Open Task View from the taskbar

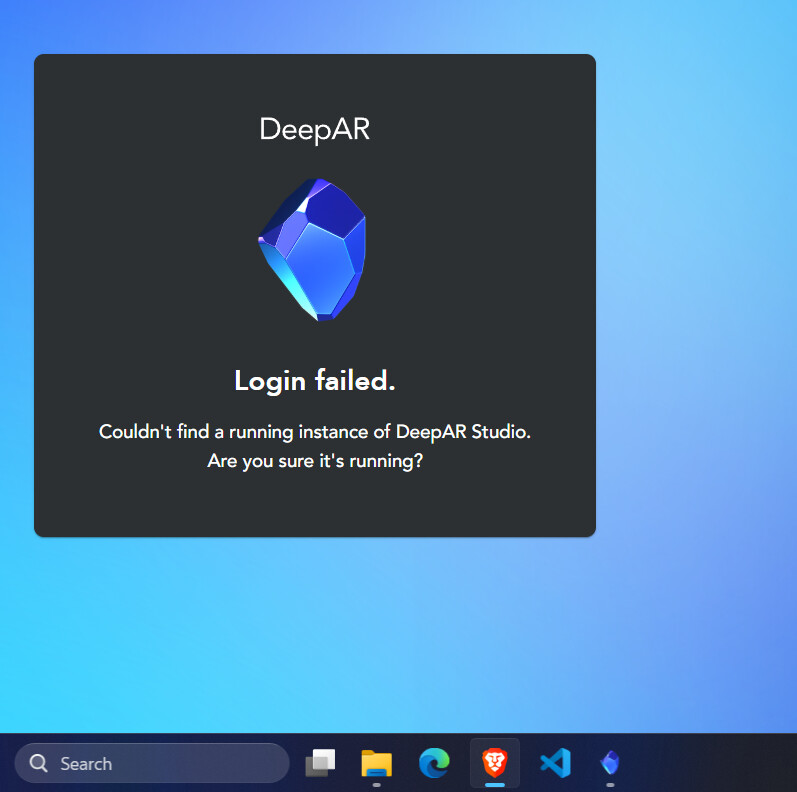pos(320,763)
